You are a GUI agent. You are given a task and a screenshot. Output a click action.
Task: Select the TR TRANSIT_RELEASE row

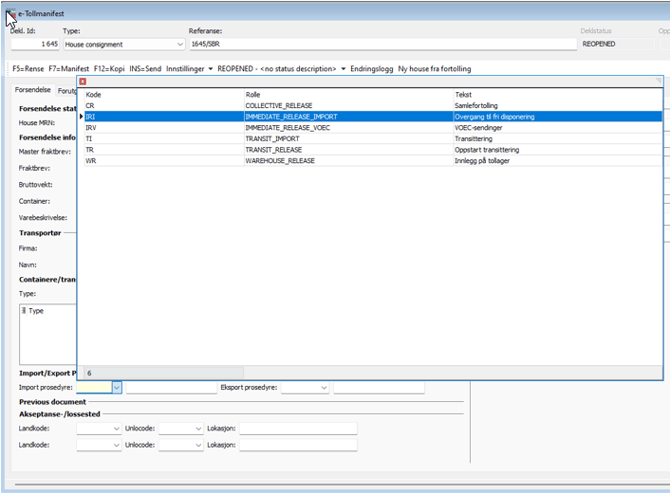pyautogui.click(x=373, y=150)
